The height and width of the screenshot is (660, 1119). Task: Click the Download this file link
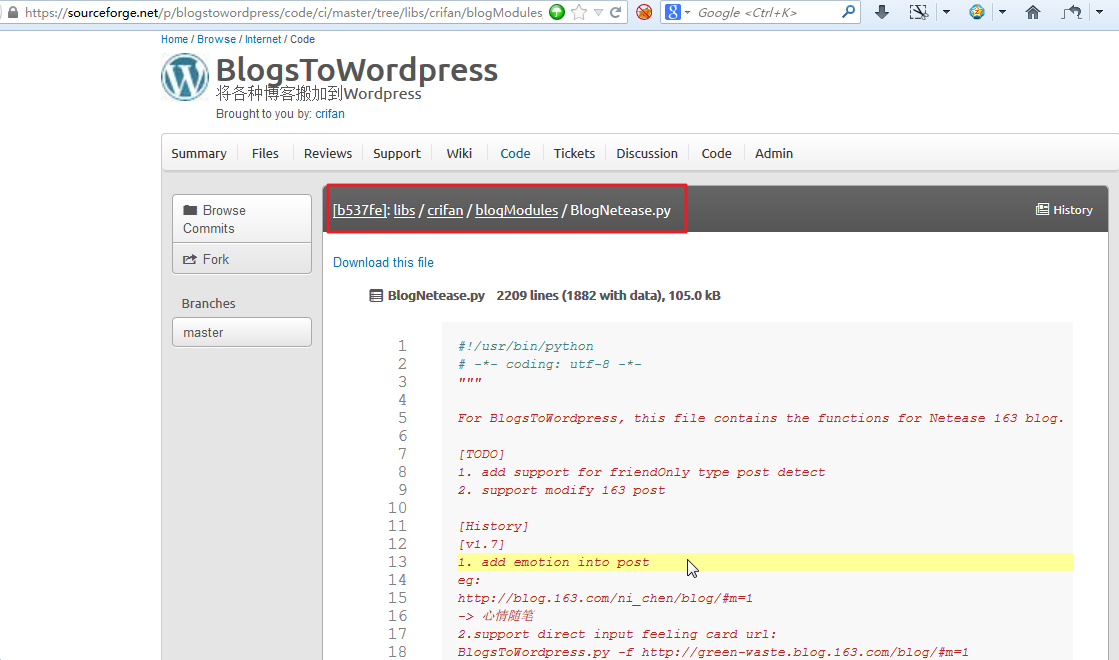coord(383,263)
